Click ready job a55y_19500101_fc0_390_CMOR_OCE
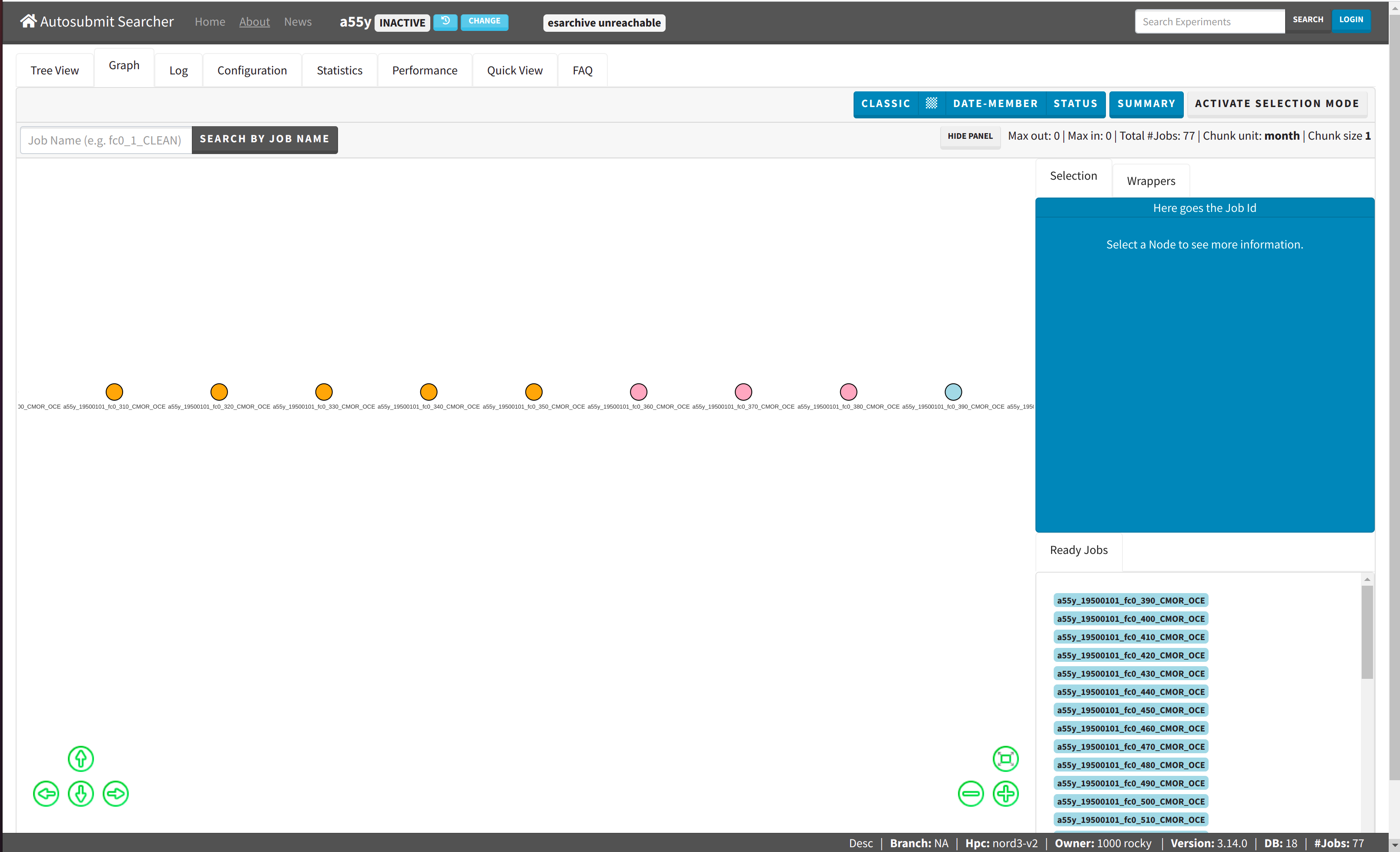The width and height of the screenshot is (1400, 852). pos(1131,600)
